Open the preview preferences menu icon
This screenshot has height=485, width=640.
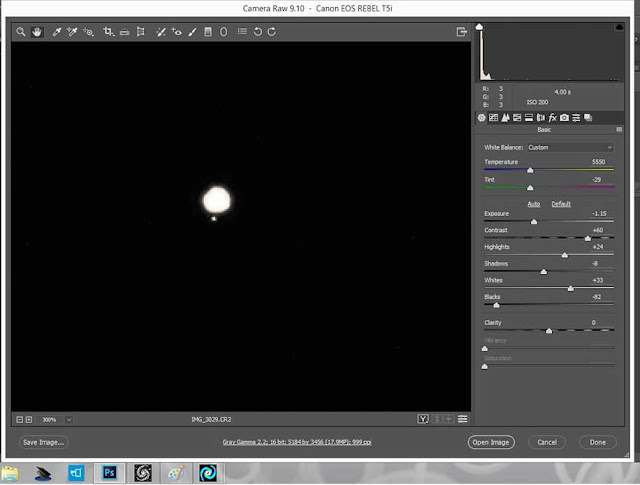coord(462,419)
